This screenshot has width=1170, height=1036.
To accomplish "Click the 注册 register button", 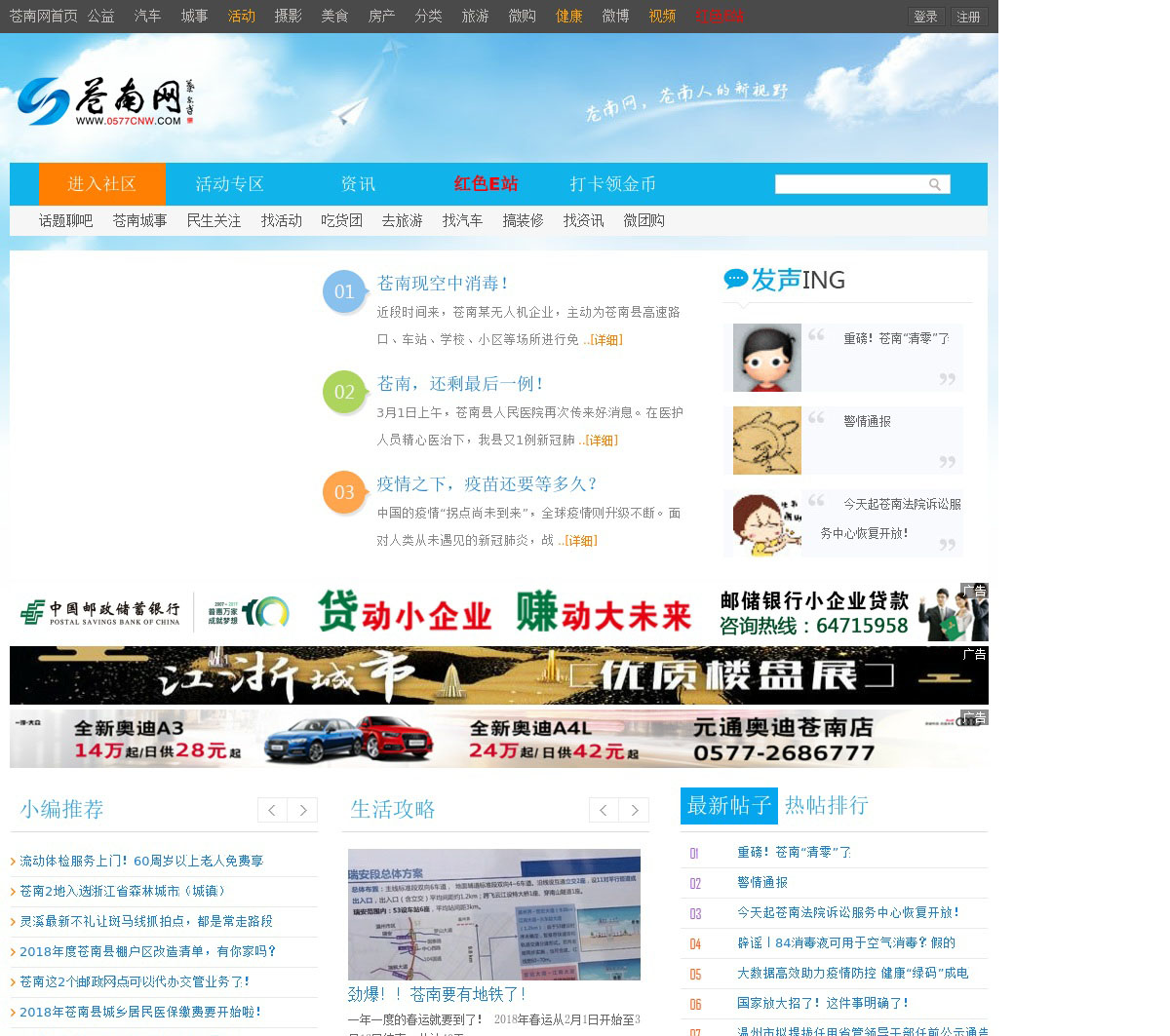I will [x=968, y=17].
